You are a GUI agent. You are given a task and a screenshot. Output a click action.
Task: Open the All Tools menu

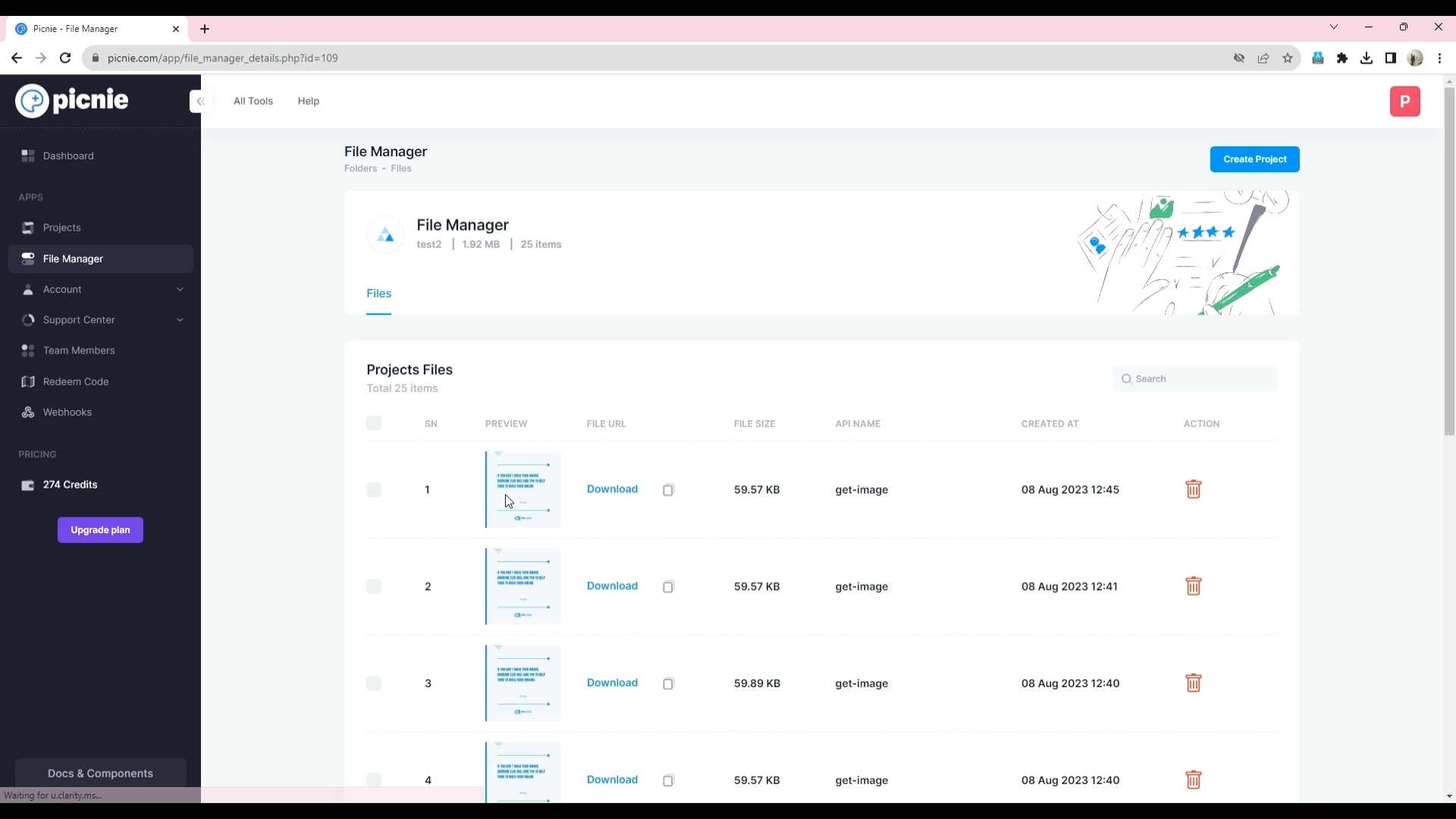pyautogui.click(x=253, y=101)
